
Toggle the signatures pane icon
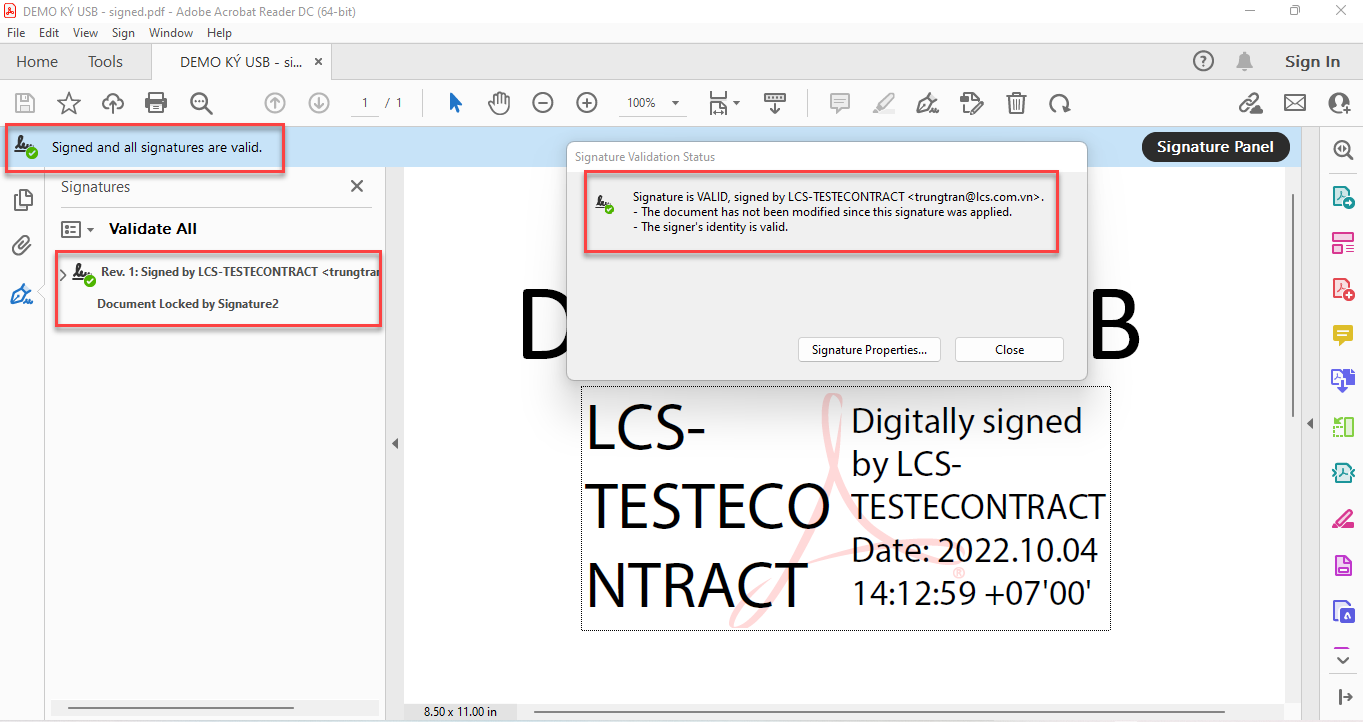click(22, 294)
